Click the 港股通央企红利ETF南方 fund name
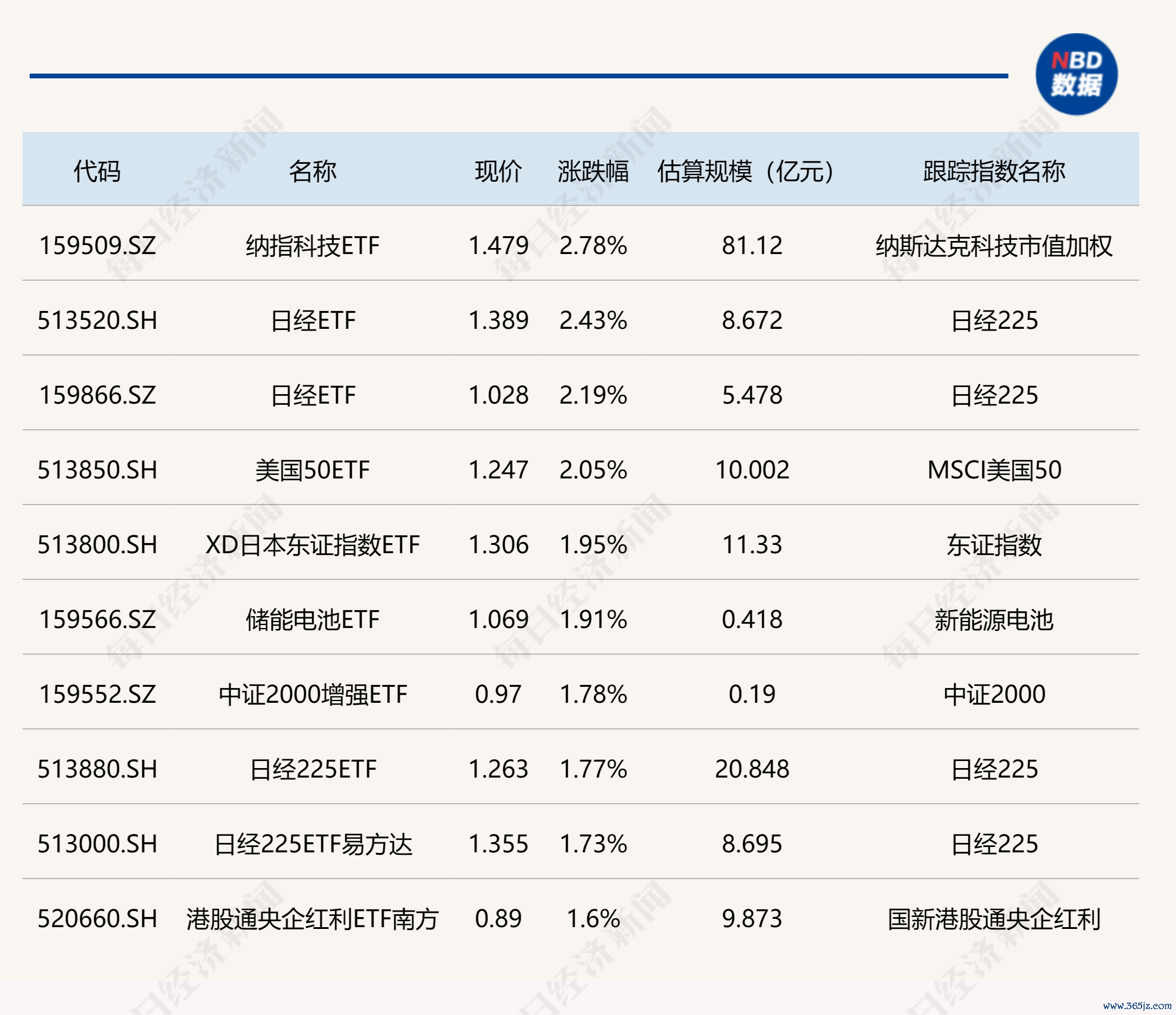Screen dimensions: 1176x1015 click(x=312, y=919)
